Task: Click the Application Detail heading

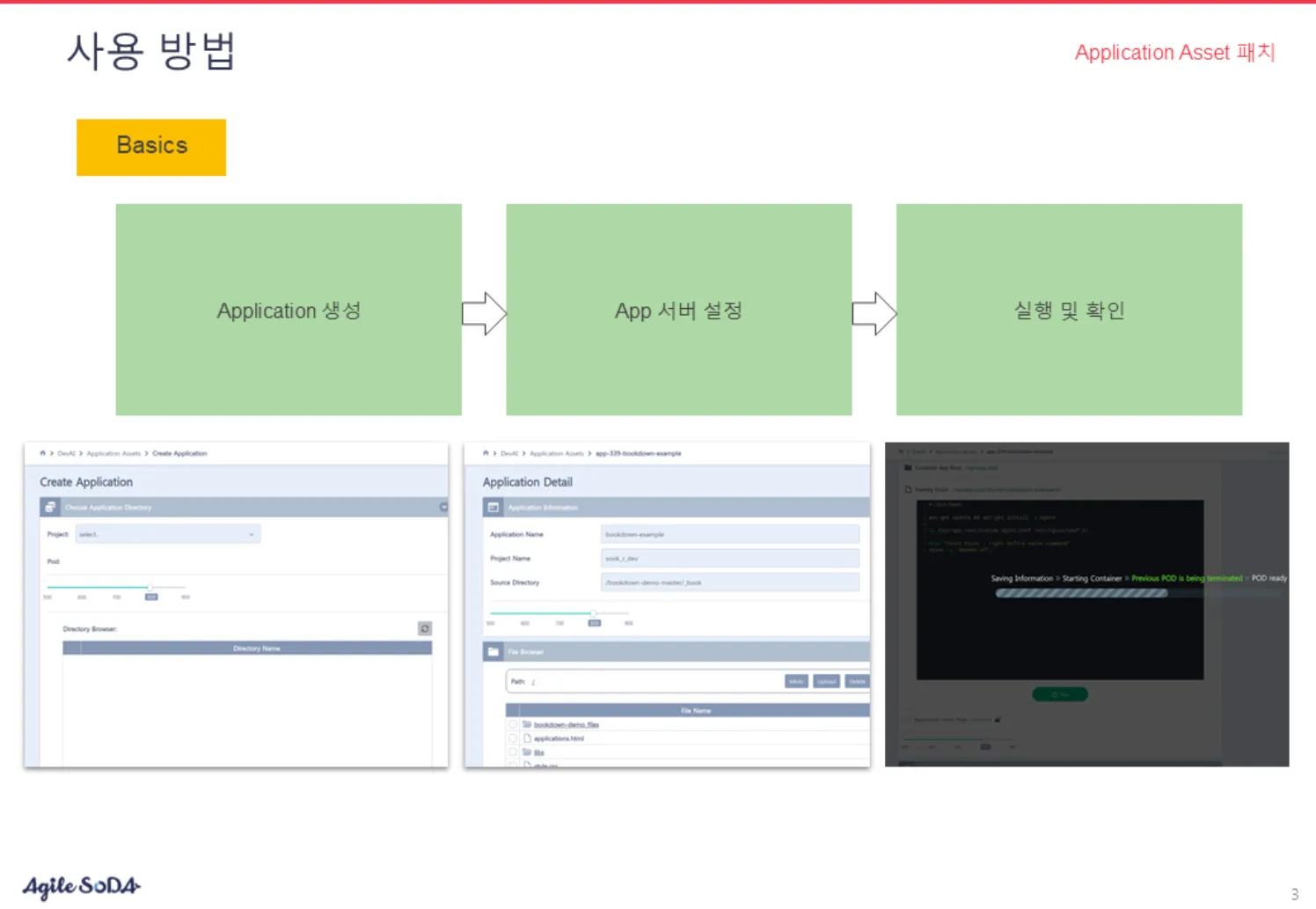Action: coord(527,482)
